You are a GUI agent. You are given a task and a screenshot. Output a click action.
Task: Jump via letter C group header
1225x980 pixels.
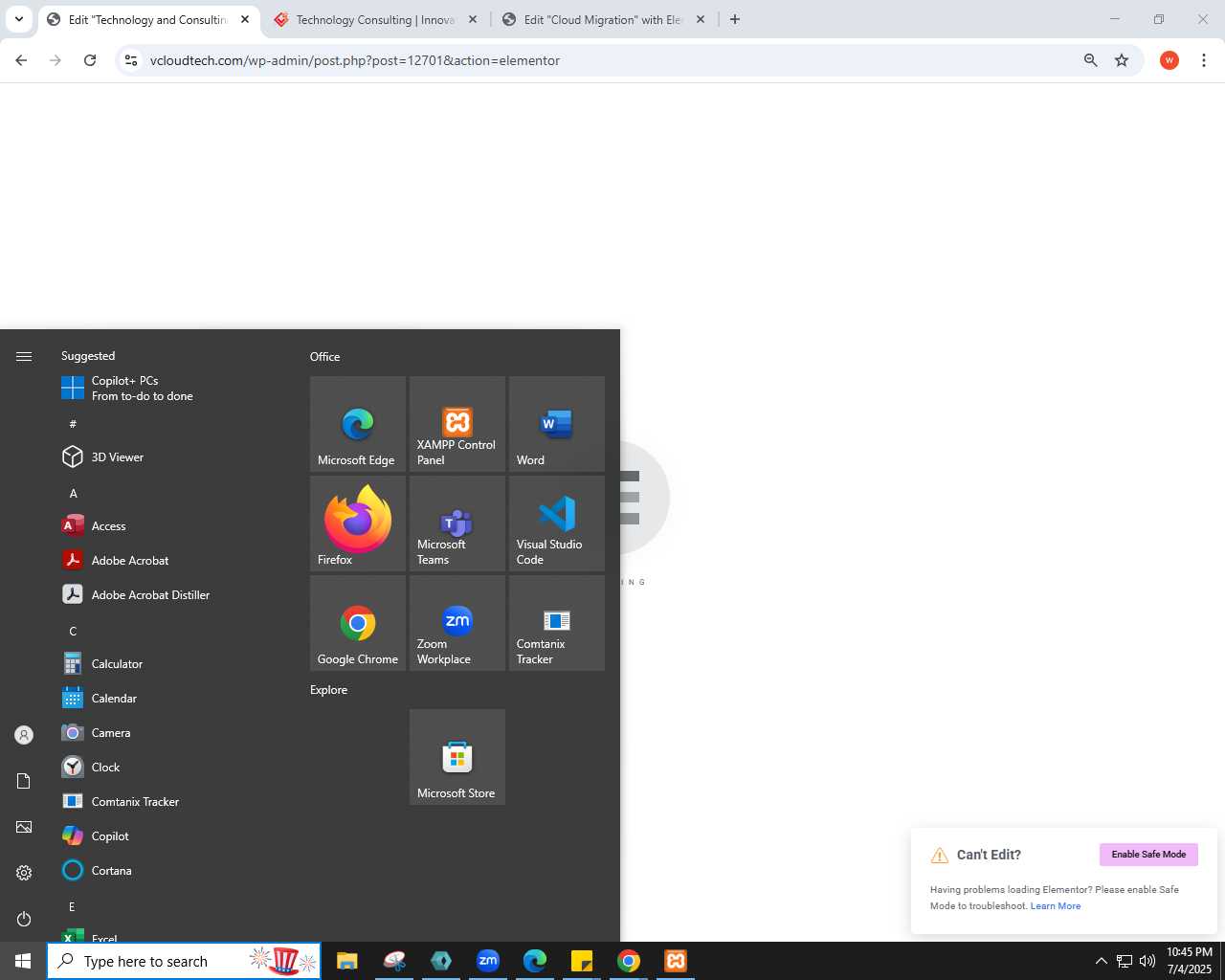[73, 632]
